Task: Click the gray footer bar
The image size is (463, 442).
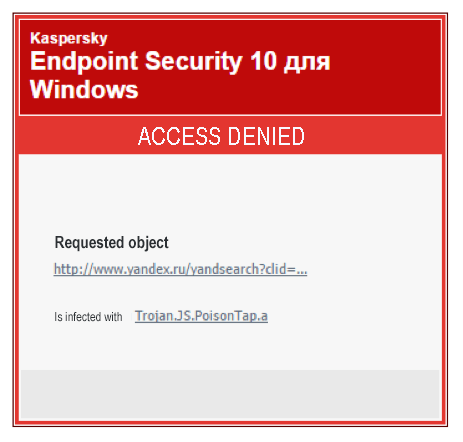Action: [x=230, y=394]
